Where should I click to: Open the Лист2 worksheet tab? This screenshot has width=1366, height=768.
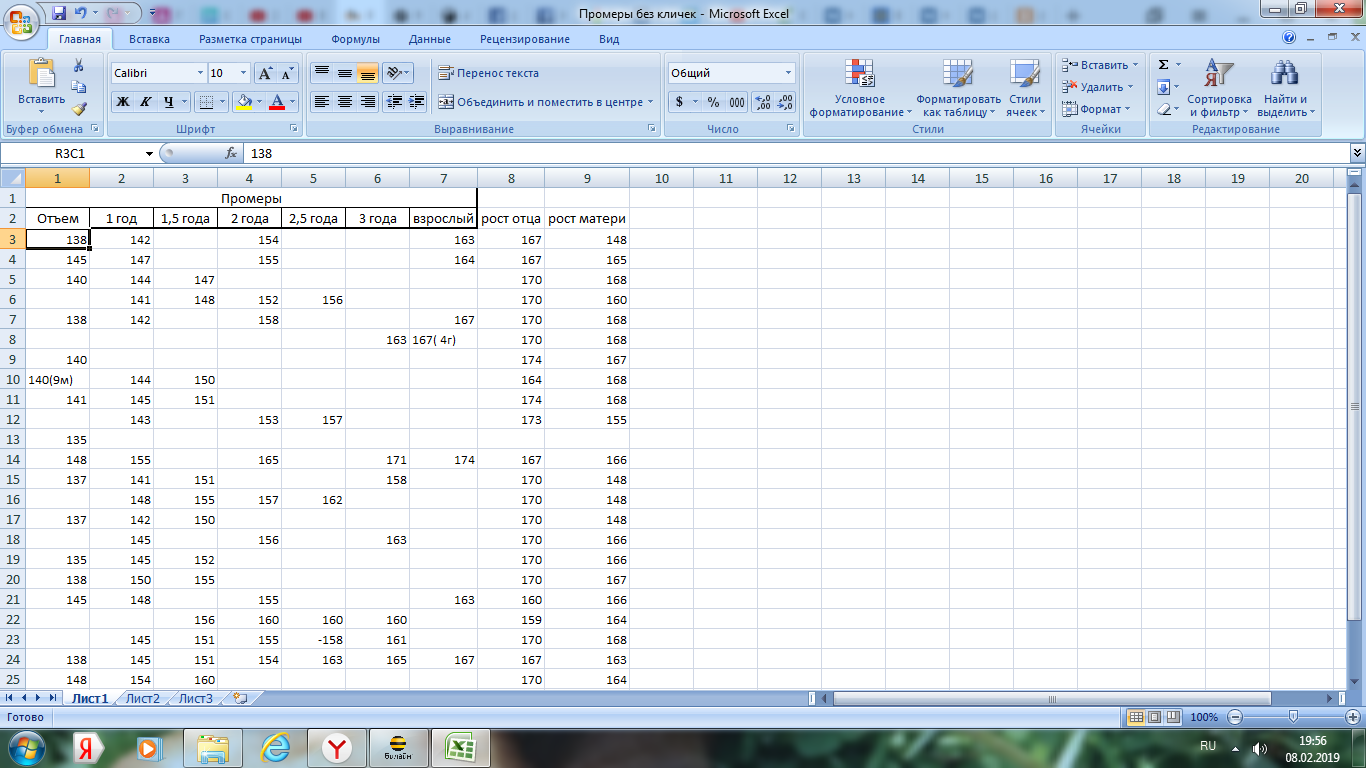[143, 699]
